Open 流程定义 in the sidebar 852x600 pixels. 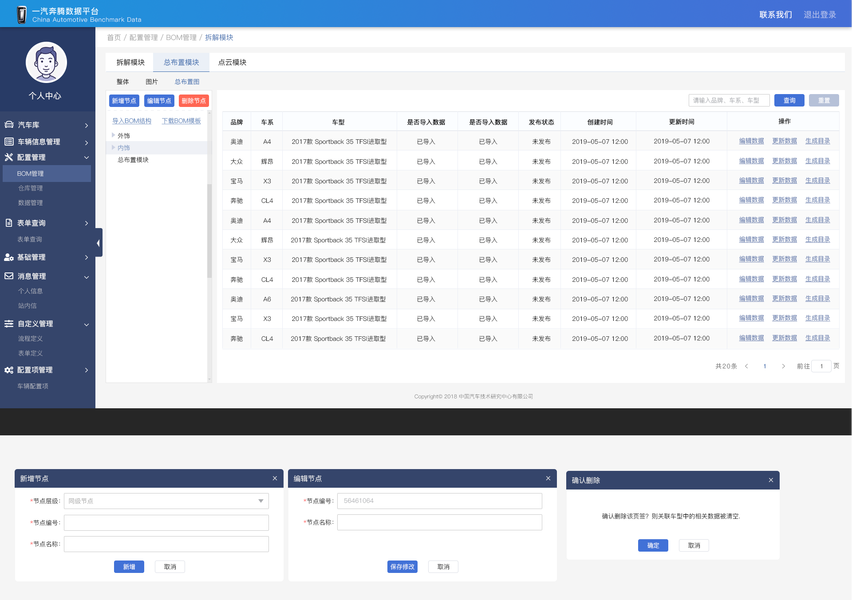click(x=30, y=339)
